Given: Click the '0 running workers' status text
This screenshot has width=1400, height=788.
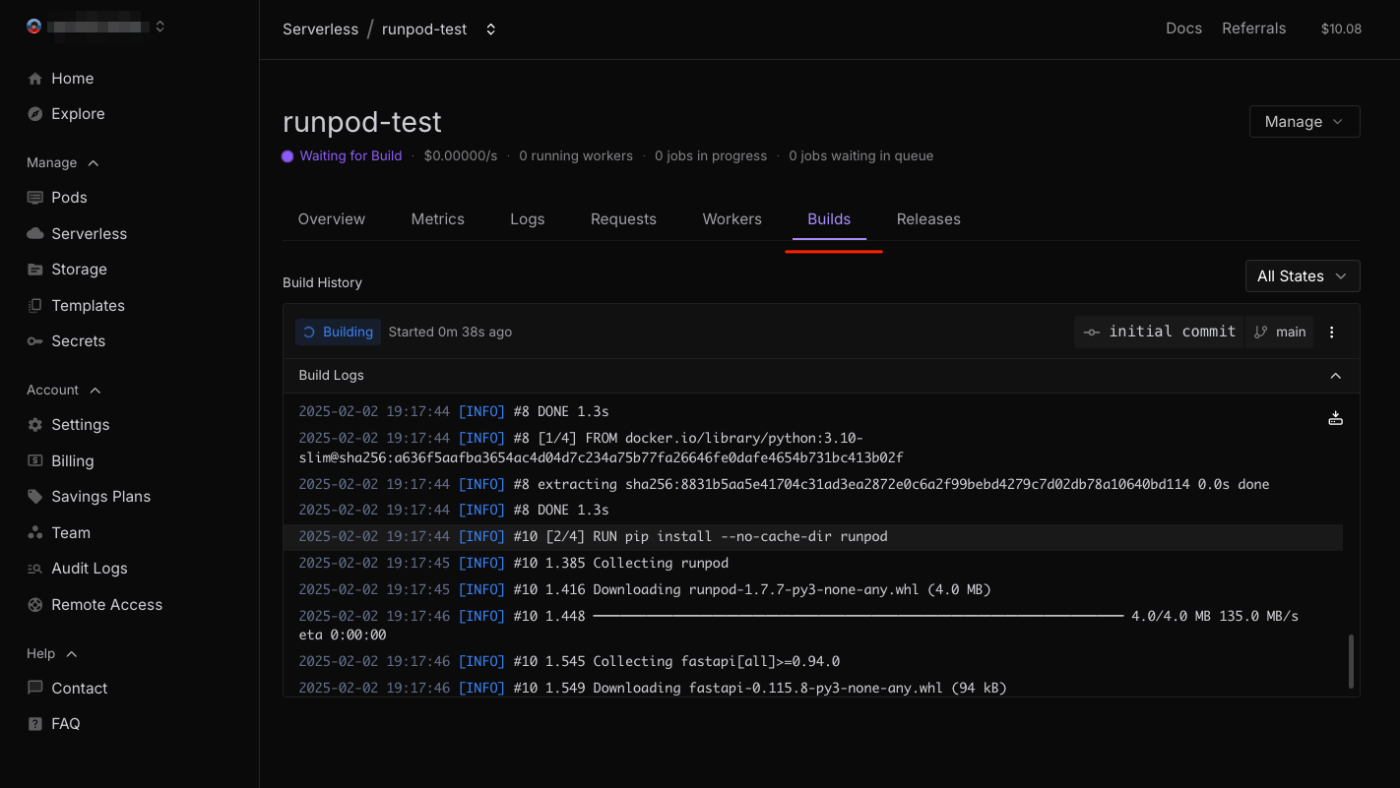Looking at the screenshot, I should coord(576,156).
